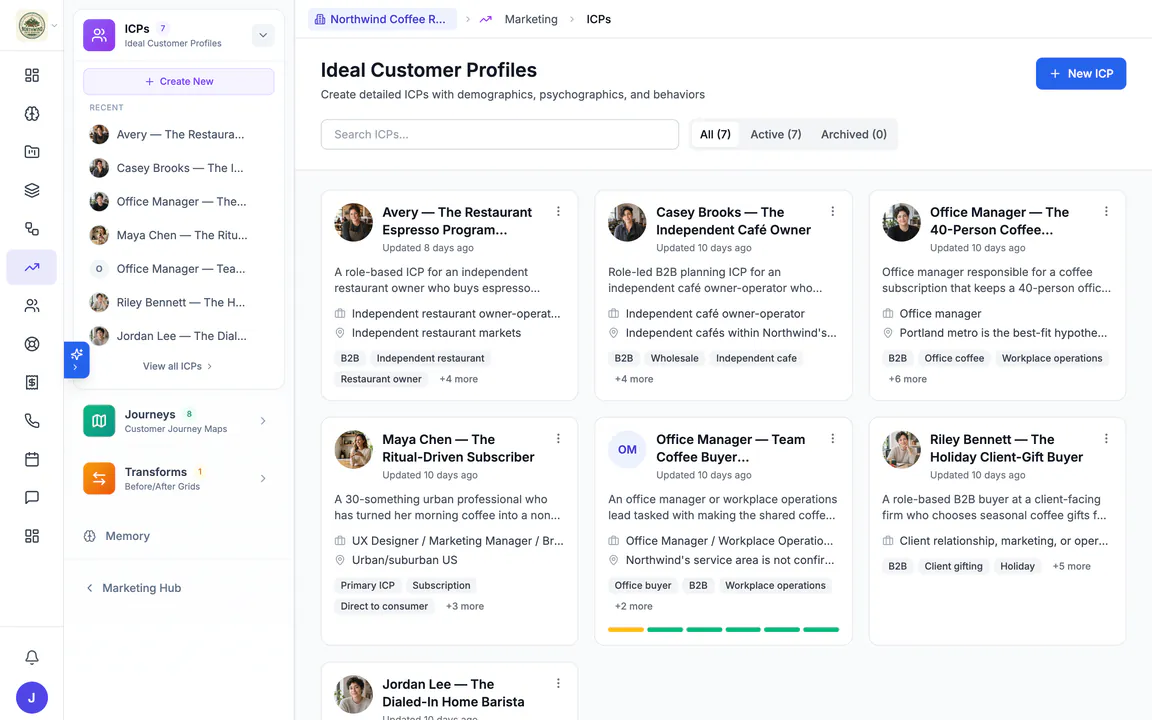
Task: Open Office Manager — The... recent item
Action: (179, 201)
